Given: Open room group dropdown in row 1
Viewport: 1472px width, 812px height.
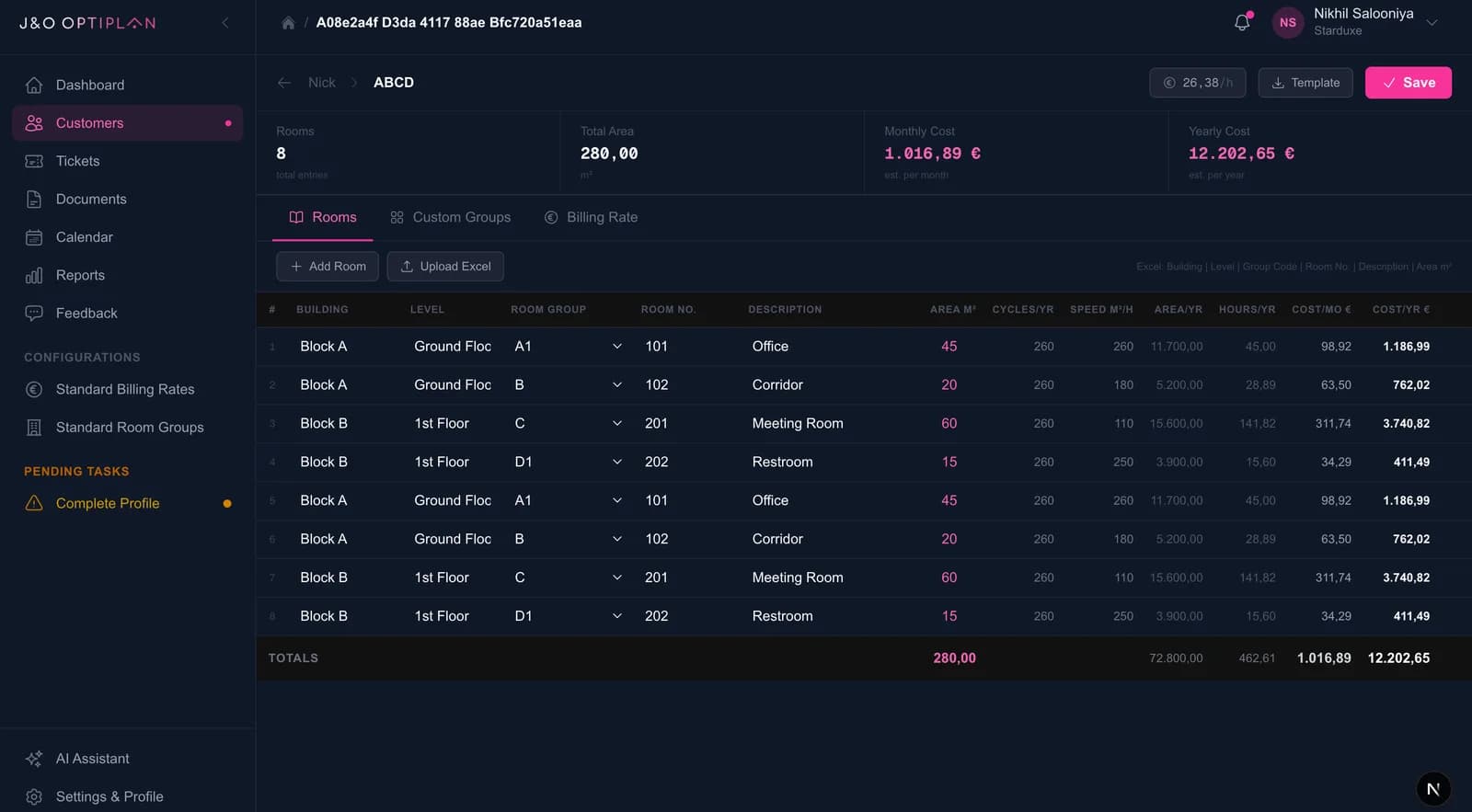Looking at the screenshot, I should tap(569, 347).
